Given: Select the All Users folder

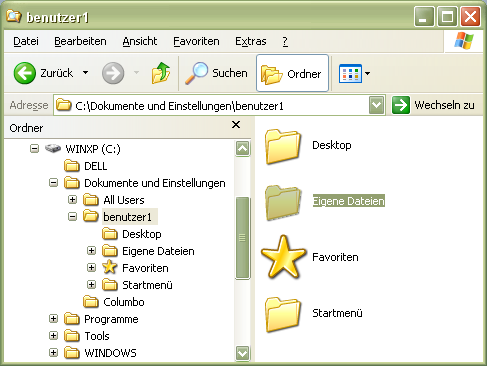Looking at the screenshot, I should tap(114, 200).
